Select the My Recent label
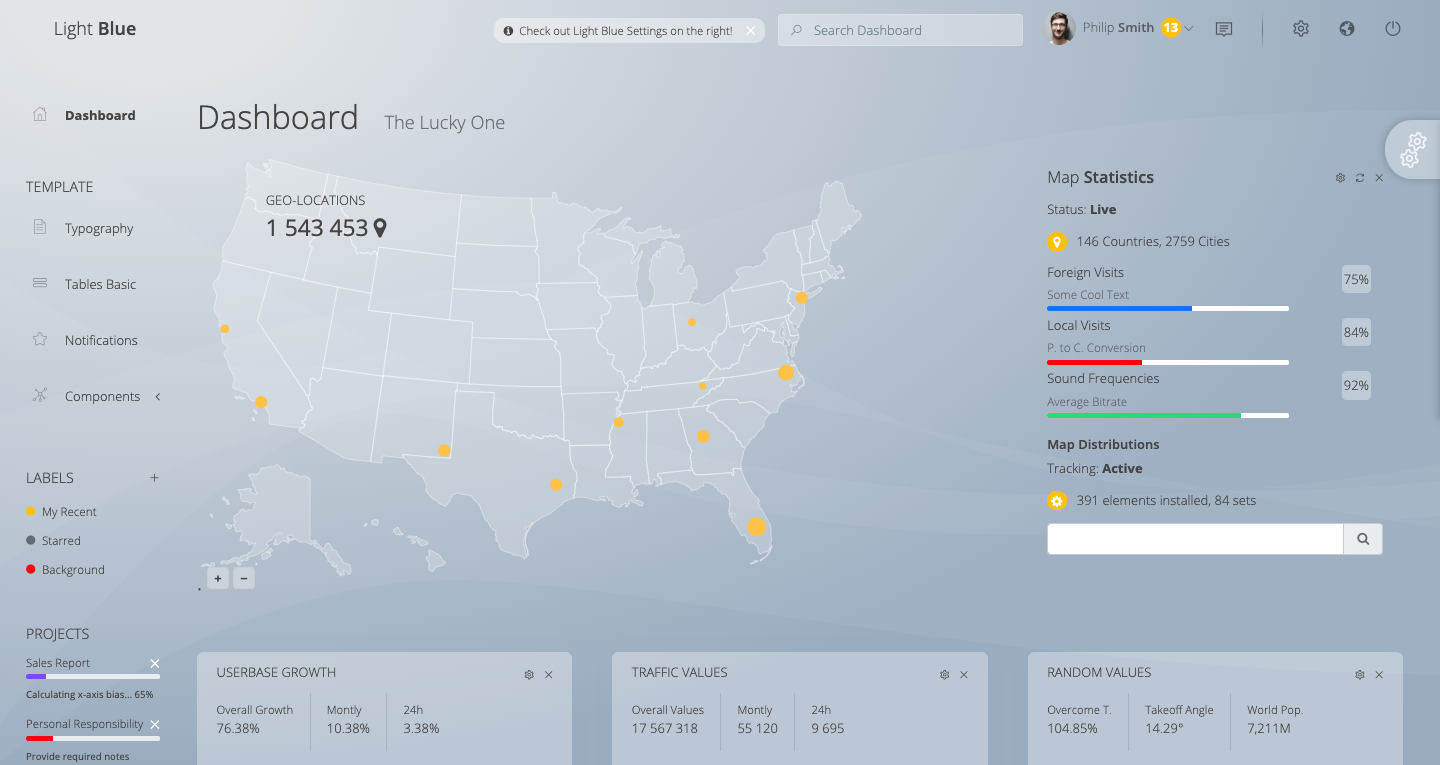The image size is (1440, 765). click(61, 512)
